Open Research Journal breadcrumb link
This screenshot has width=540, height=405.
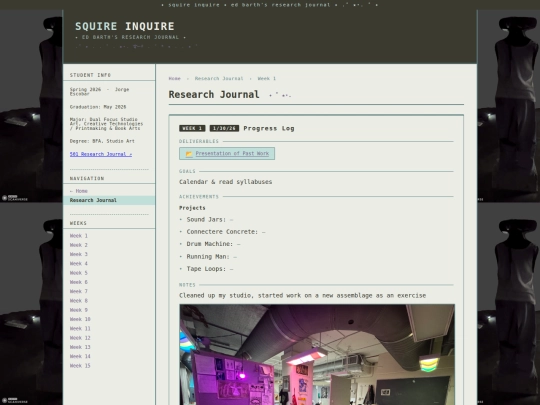(219, 79)
